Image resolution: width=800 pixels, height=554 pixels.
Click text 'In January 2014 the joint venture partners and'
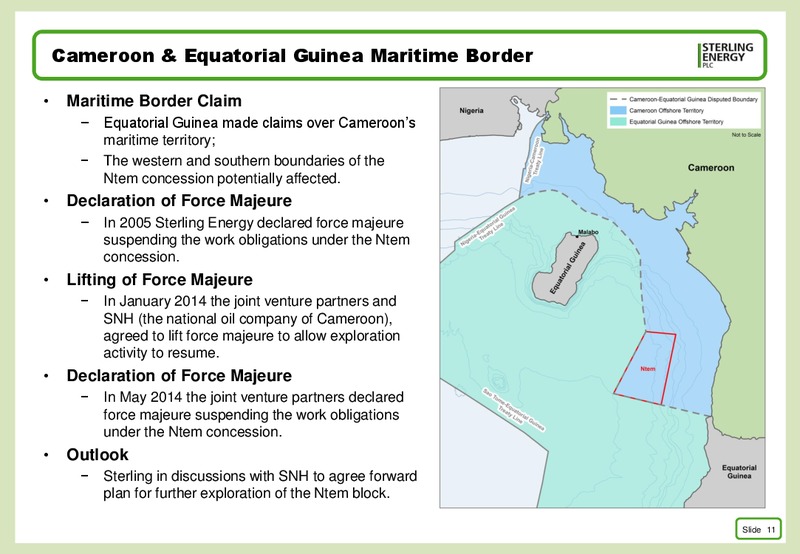click(x=250, y=301)
